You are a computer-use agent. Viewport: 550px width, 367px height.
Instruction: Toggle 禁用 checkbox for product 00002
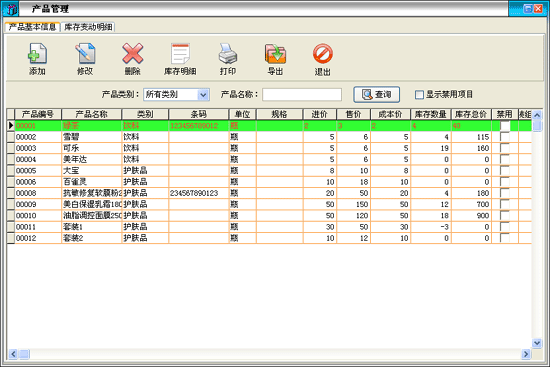[505, 137]
